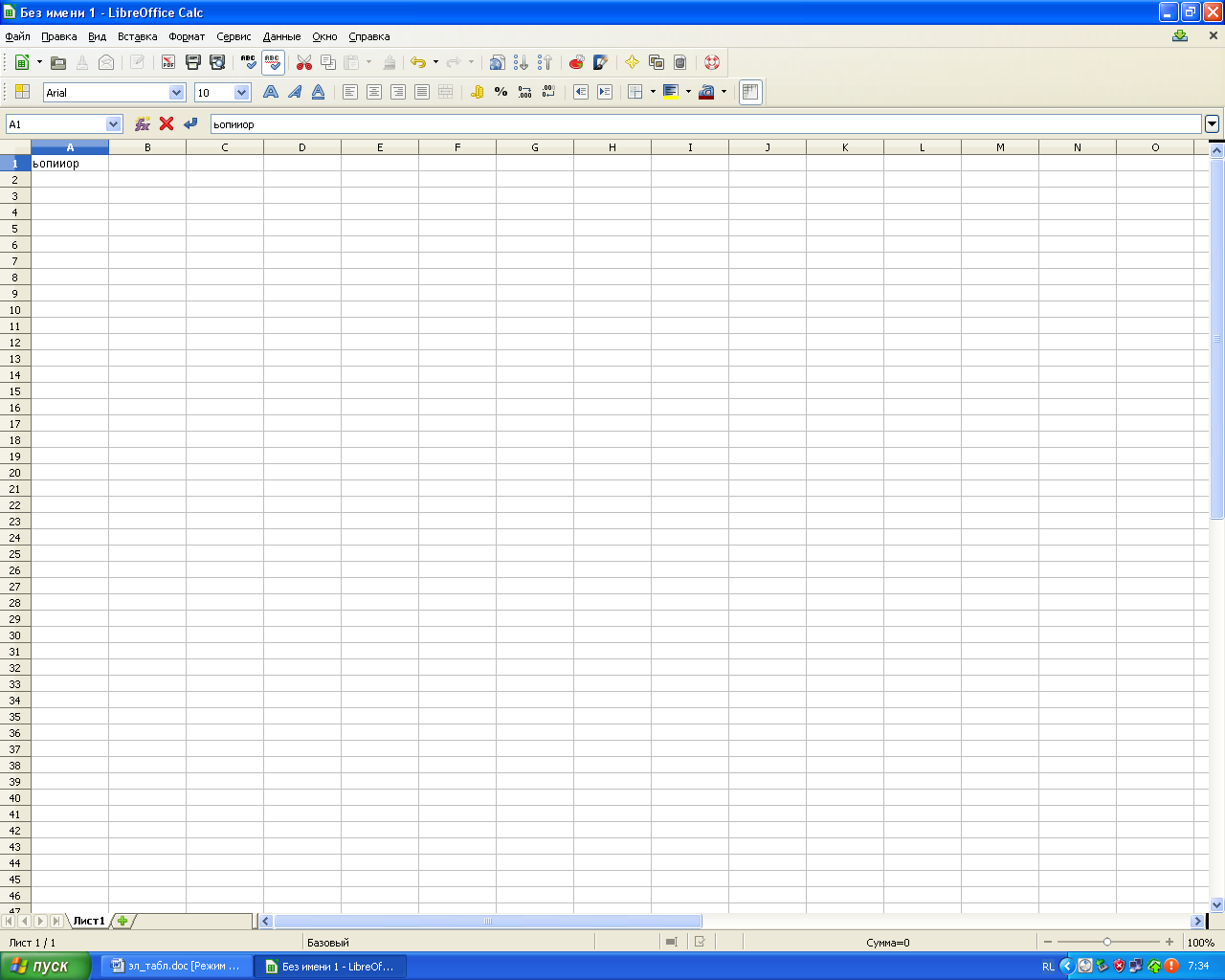Accept the cell input with blue arrow
1225x980 pixels.
pyautogui.click(x=190, y=123)
